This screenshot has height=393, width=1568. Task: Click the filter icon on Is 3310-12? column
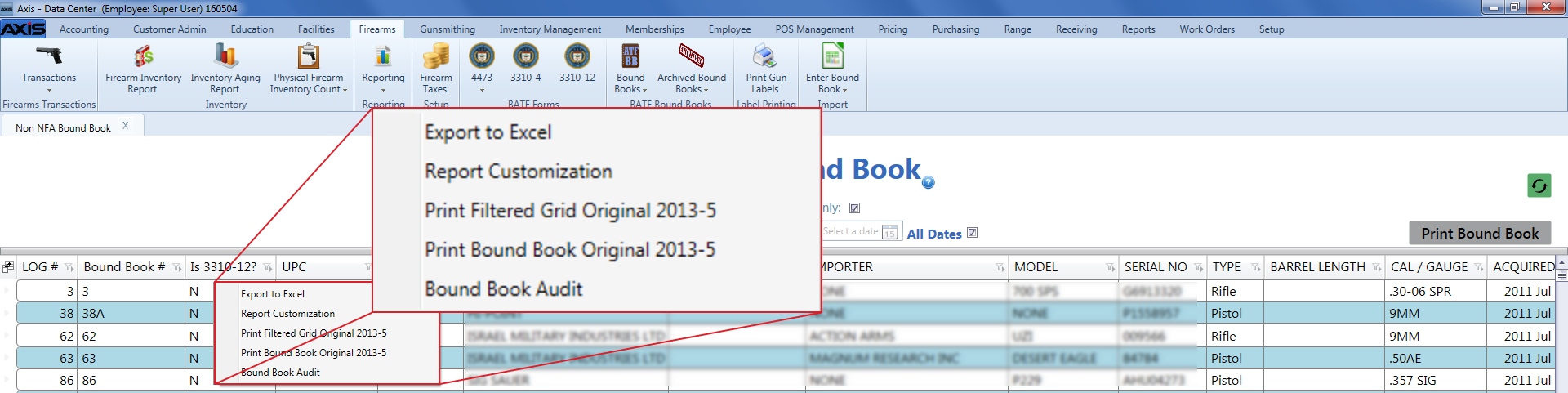267,268
